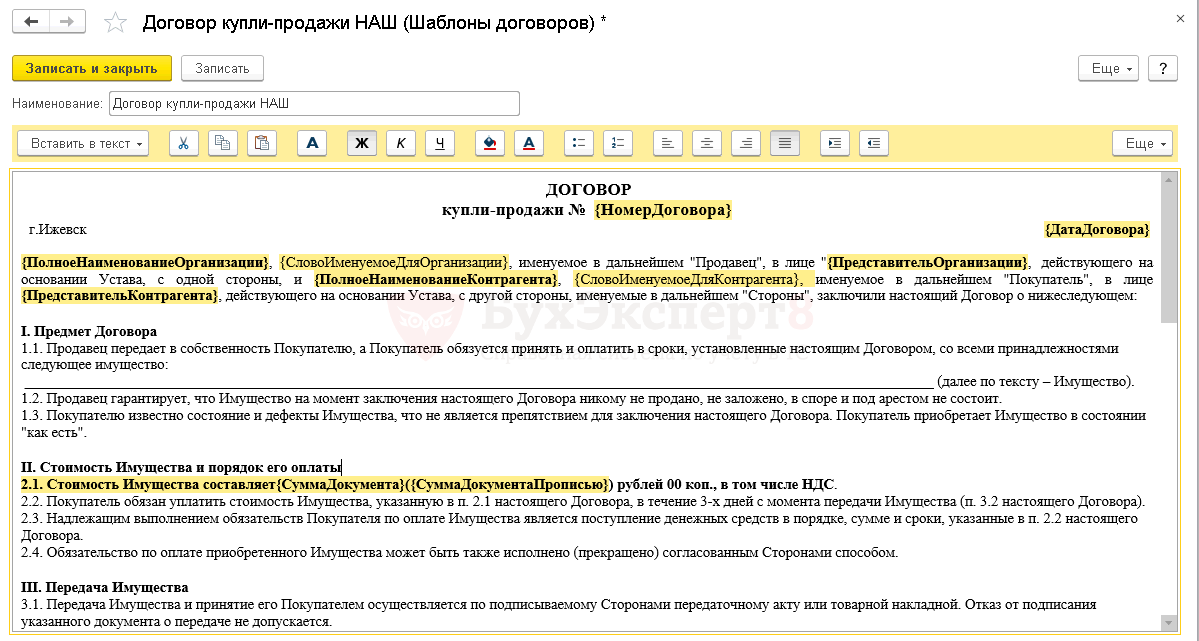Click the Copy icon in toolbar
The image size is (1199, 641).
click(x=223, y=143)
